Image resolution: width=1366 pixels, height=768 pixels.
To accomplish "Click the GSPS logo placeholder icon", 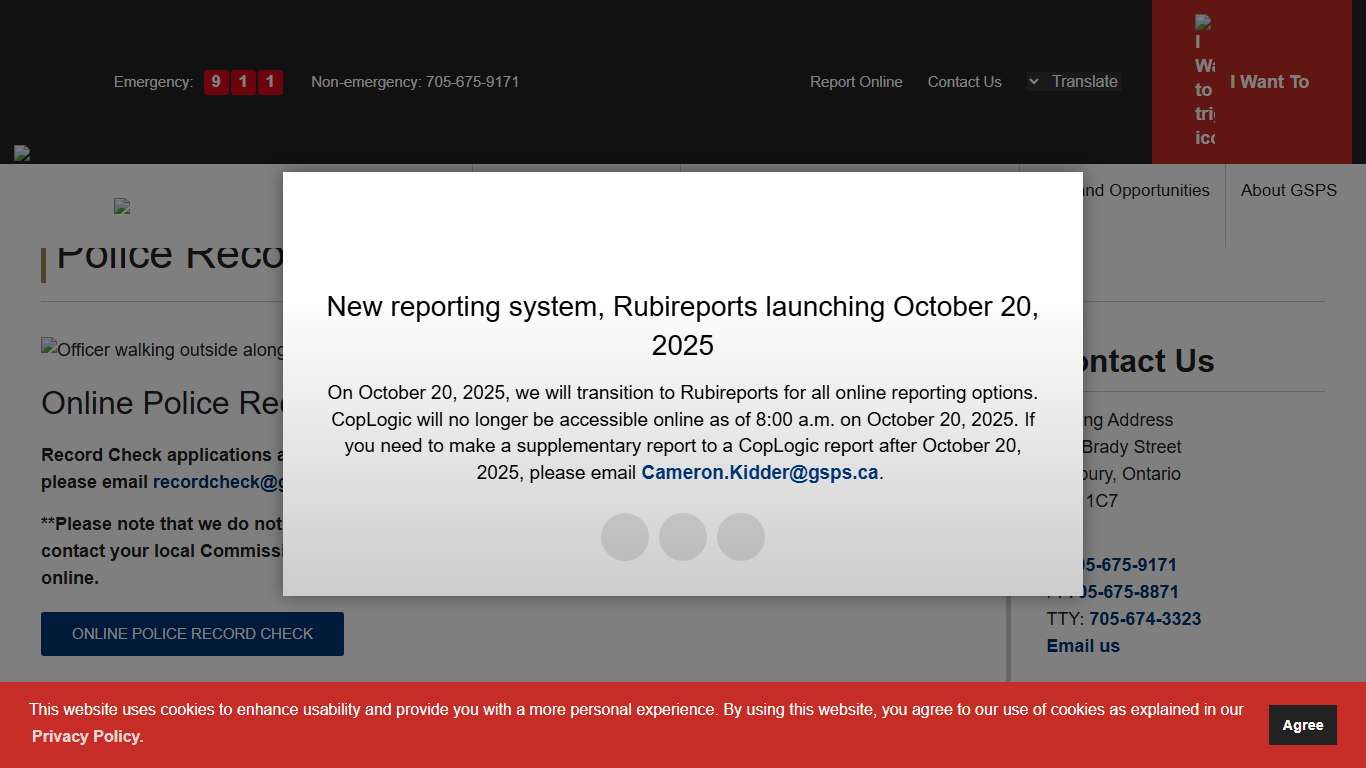I will tap(122, 206).
